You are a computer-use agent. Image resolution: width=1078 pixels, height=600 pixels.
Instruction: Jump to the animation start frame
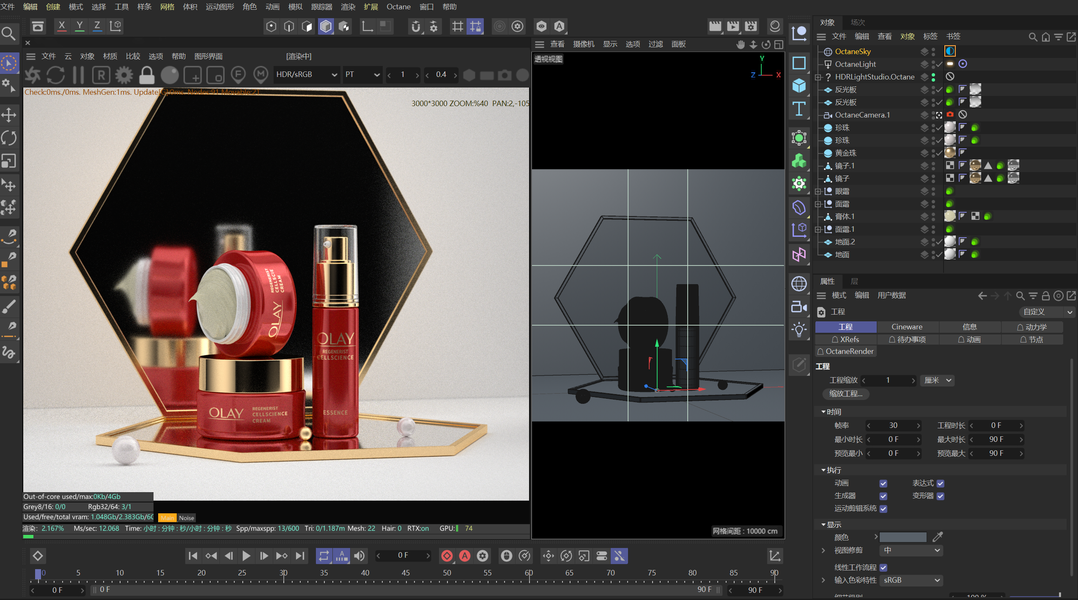(193, 556)
